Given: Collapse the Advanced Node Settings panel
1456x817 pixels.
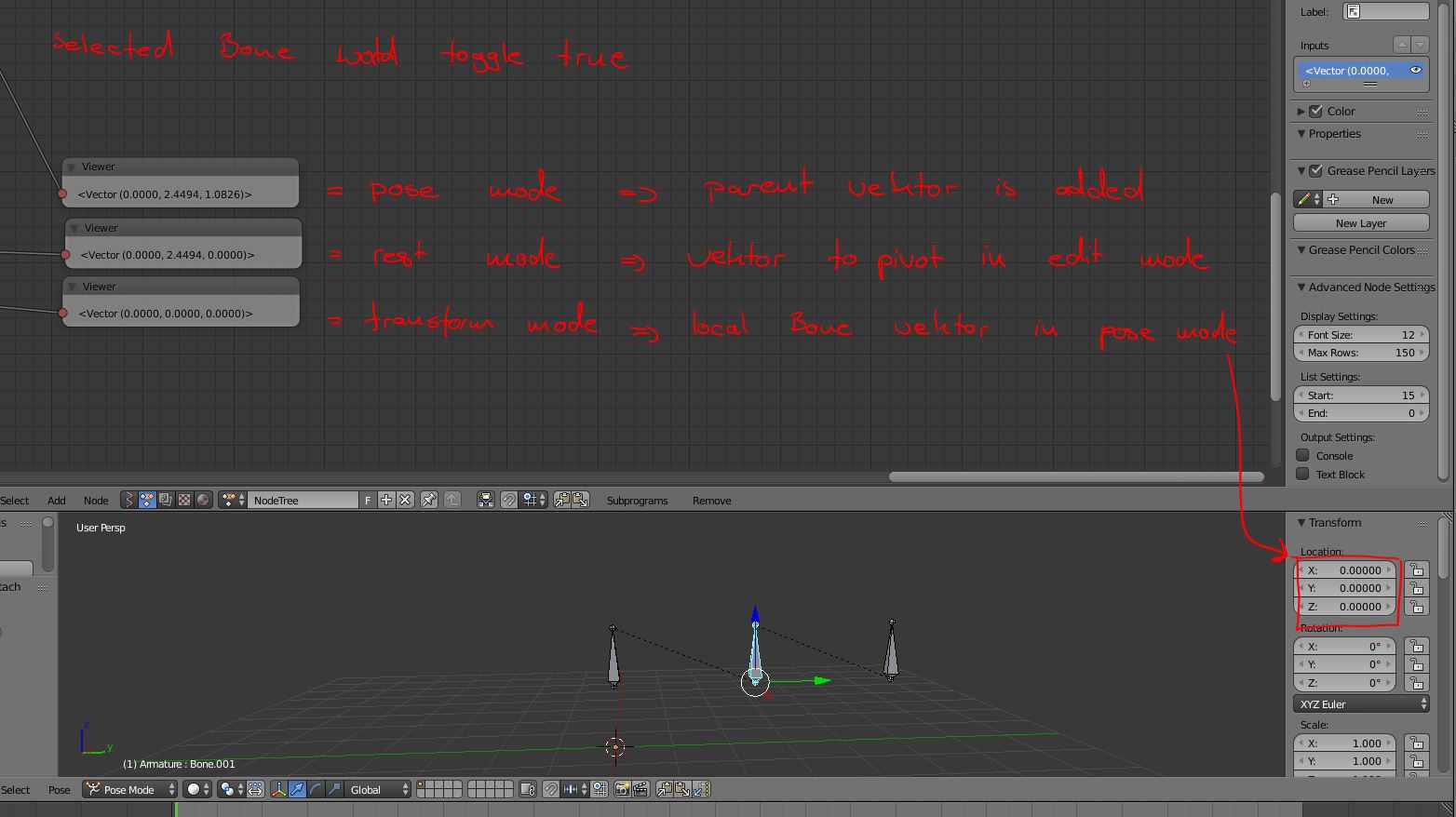Looking at the screenshot, I should click(x=1301, y=288).
